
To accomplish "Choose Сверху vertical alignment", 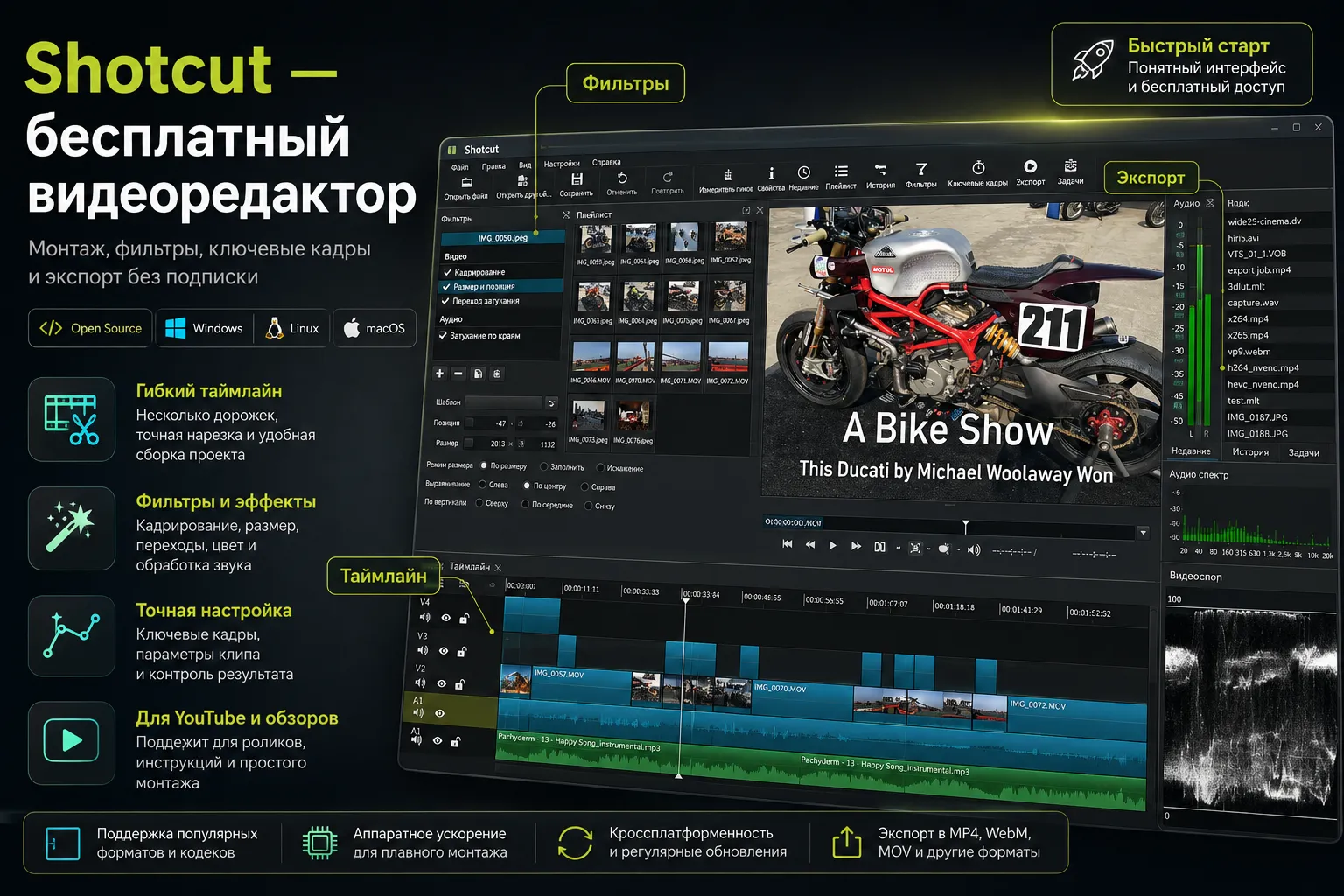I will coord(479,503).
